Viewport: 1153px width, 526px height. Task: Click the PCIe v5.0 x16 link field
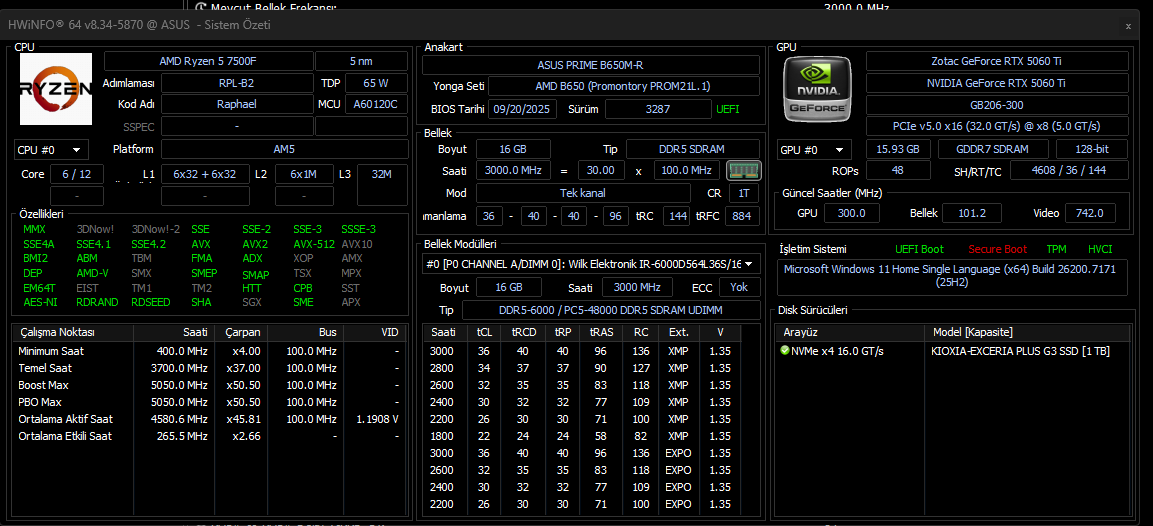click(x=997, y=127)
